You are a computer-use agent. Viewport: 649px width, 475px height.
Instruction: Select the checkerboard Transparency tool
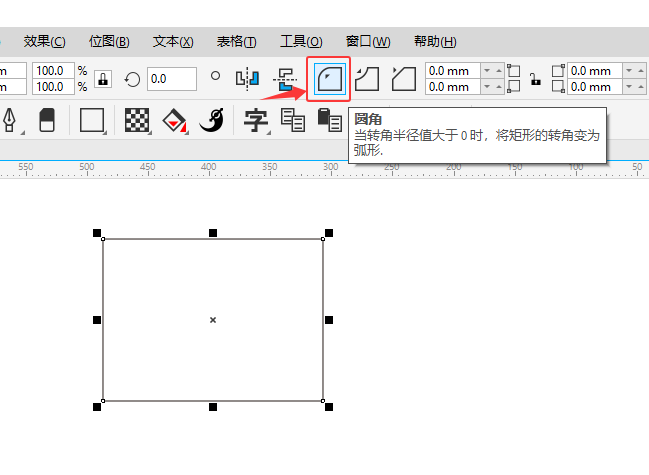click(137, 120)
